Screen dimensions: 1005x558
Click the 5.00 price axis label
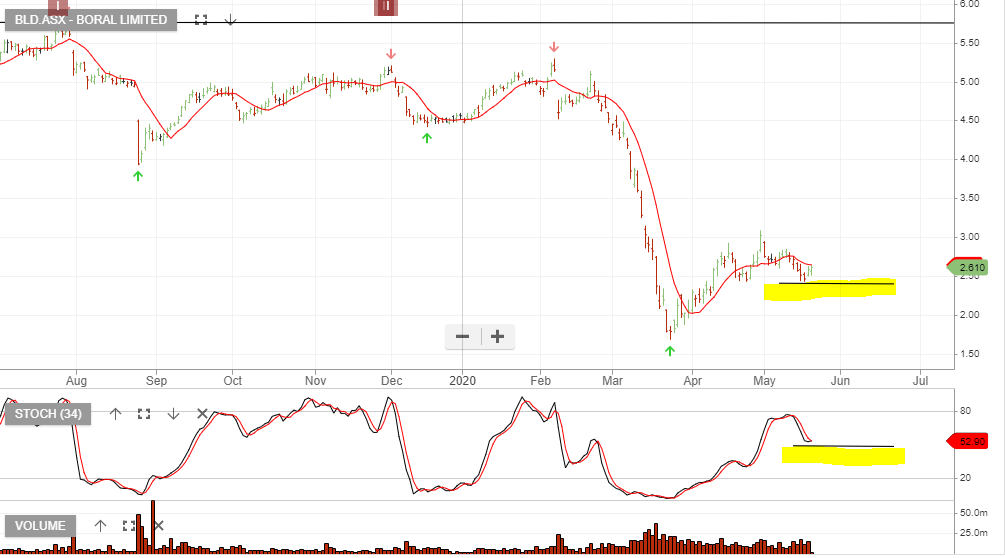point(969,82)
